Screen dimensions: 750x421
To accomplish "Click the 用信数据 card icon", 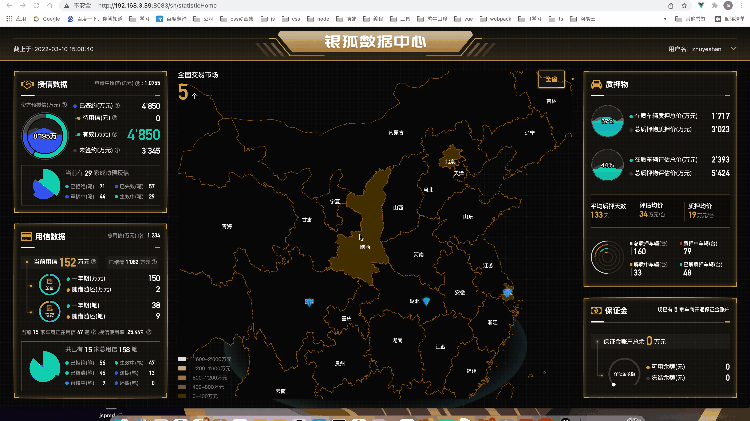I will click(26, 236).
